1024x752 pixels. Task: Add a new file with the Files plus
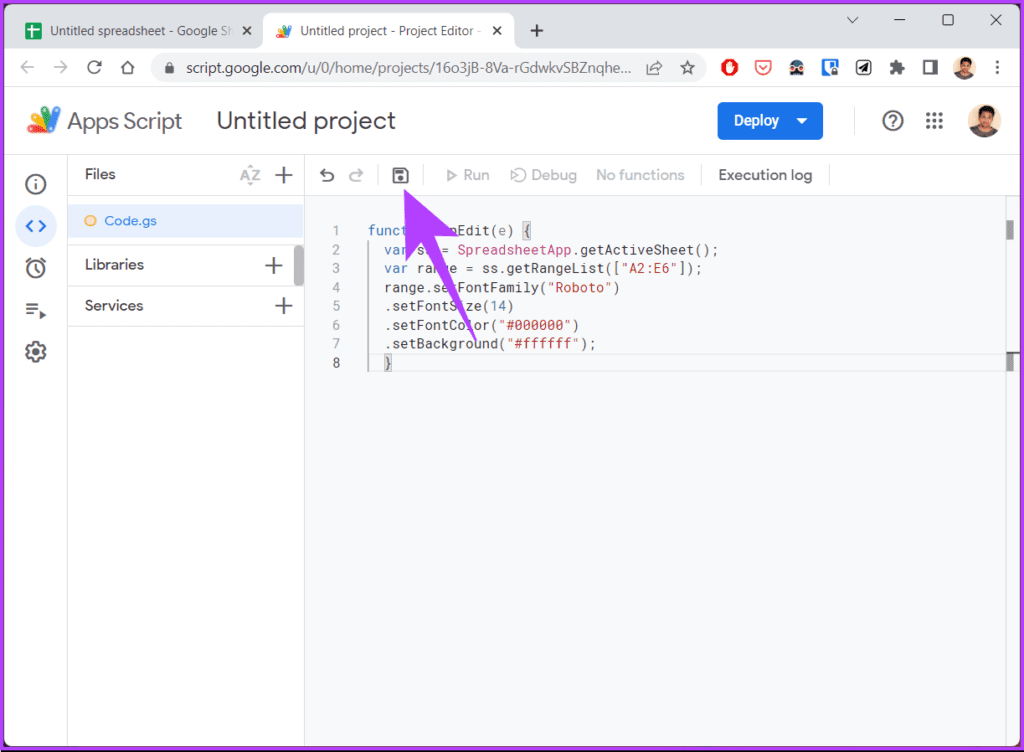pos(283,175)
